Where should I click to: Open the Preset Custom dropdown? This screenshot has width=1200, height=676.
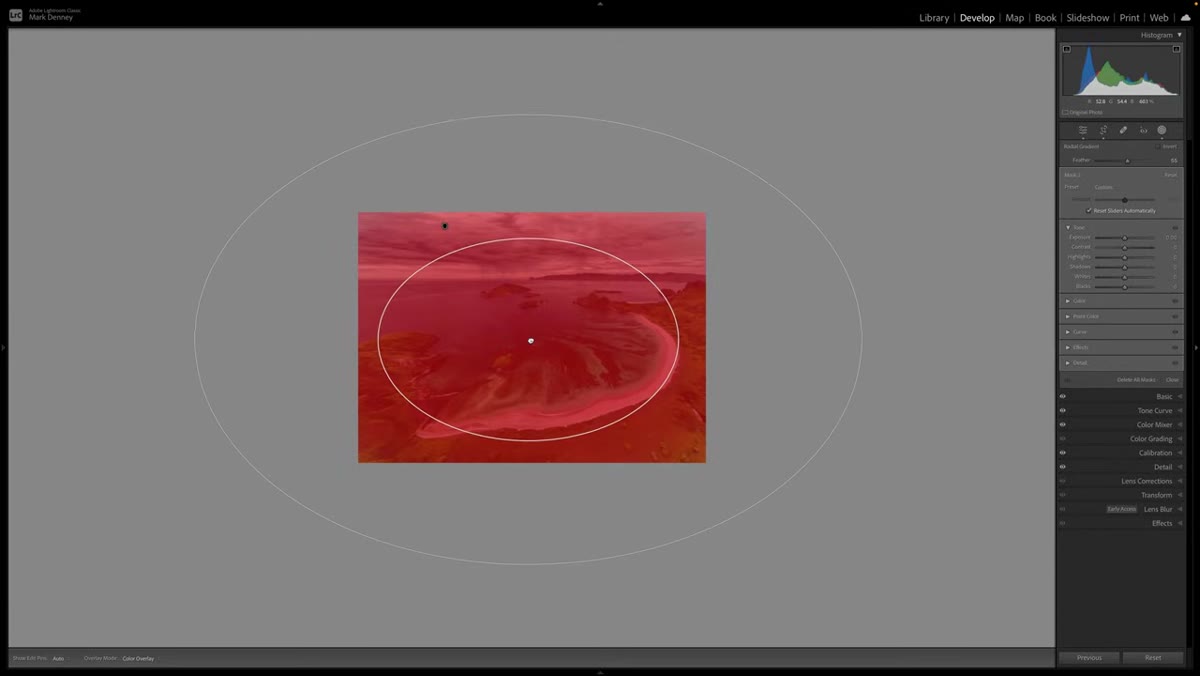(x=1103, y=187)
